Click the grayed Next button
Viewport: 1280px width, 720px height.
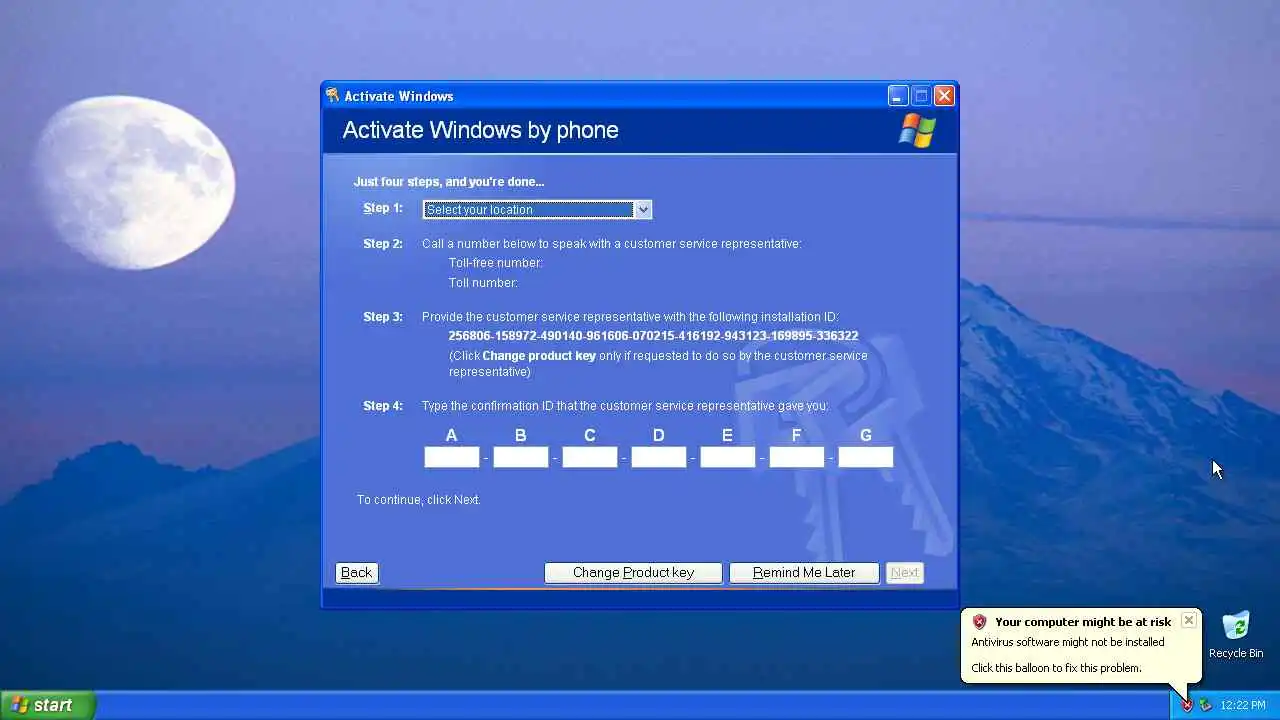pos(905,573)
